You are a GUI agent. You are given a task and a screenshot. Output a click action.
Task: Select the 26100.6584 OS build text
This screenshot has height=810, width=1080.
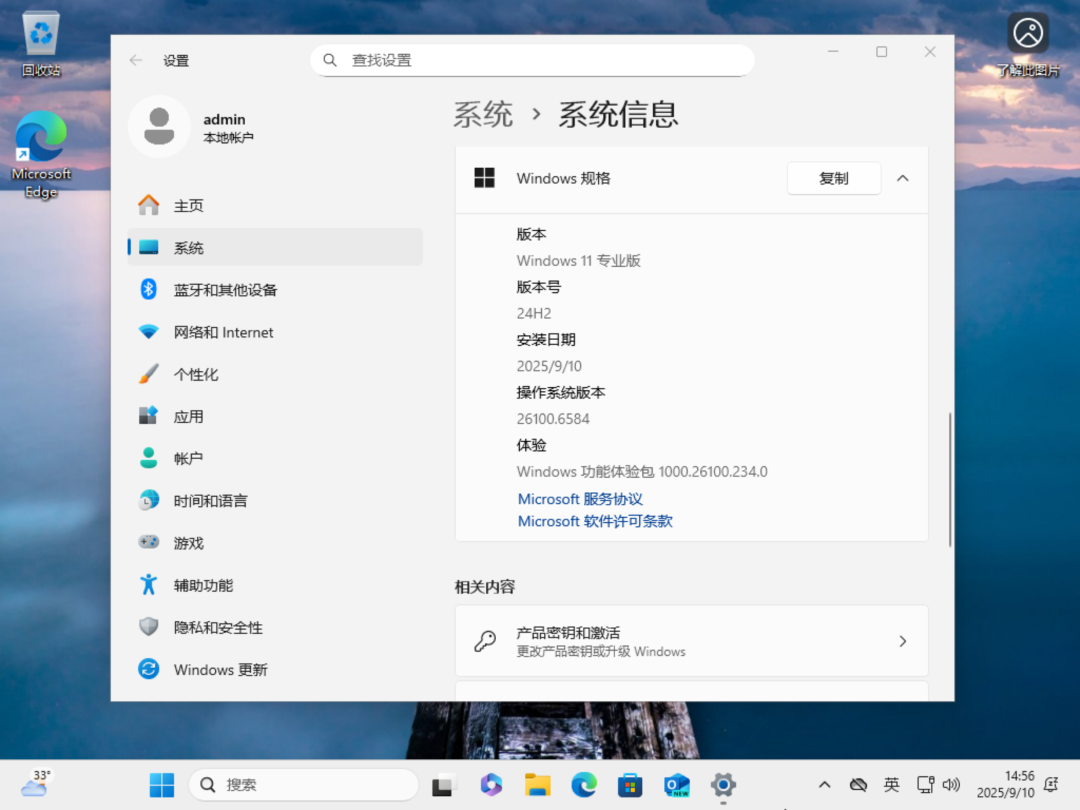[553, 419]
